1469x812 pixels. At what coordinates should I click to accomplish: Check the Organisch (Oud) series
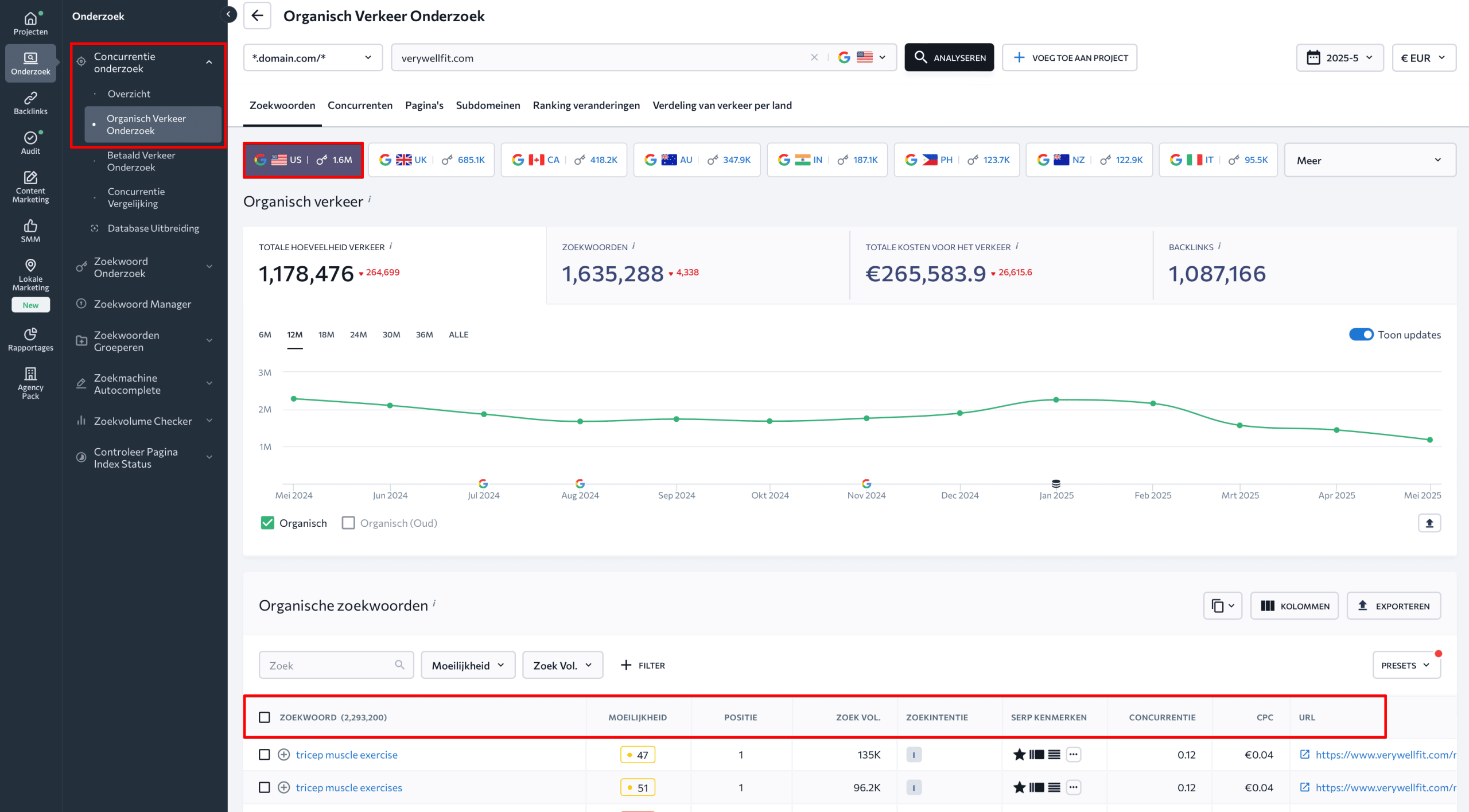coord(348,523)
